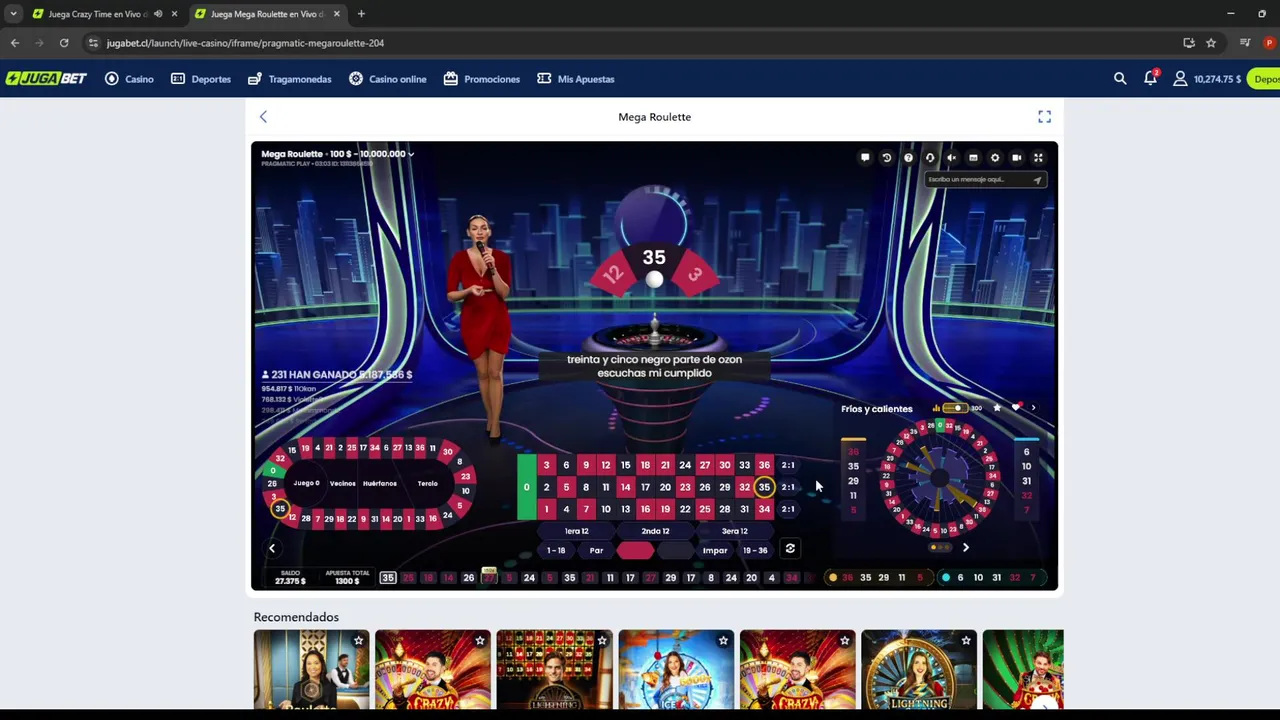Bet on 1 - 18 low numbers
Viewport: 1280px width, 720px height.
point(556,550)
